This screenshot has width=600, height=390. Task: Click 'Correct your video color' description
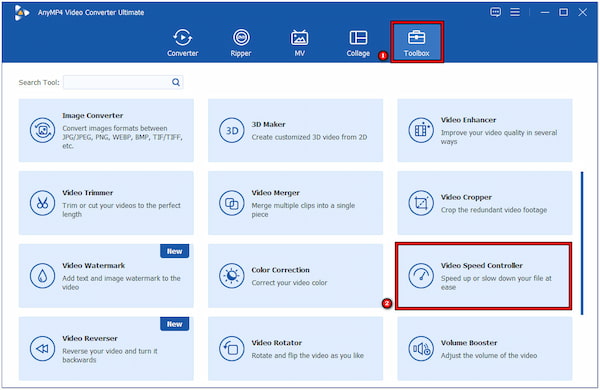pyautogui.click(x=289, y=283)
